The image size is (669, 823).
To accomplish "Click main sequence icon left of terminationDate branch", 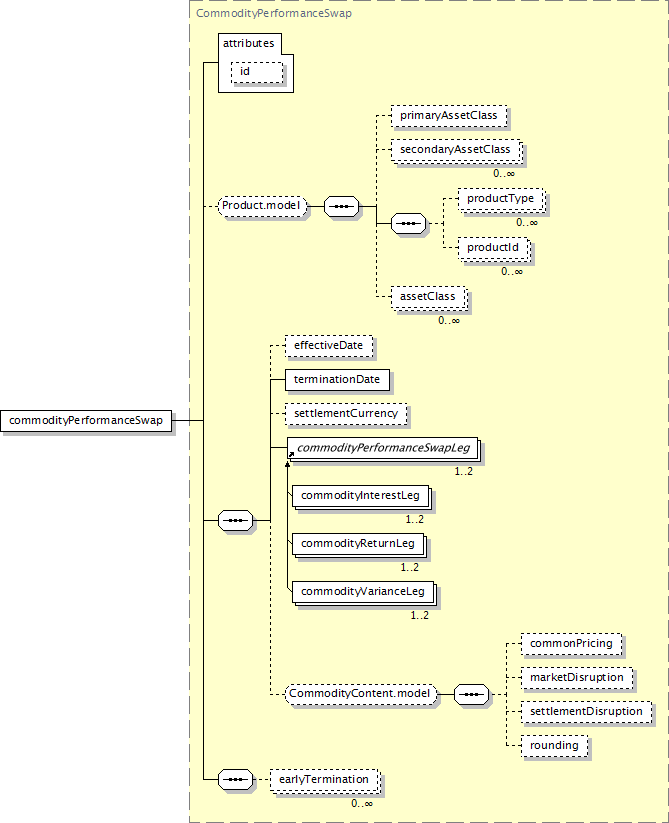I will [x=236, y=520].
